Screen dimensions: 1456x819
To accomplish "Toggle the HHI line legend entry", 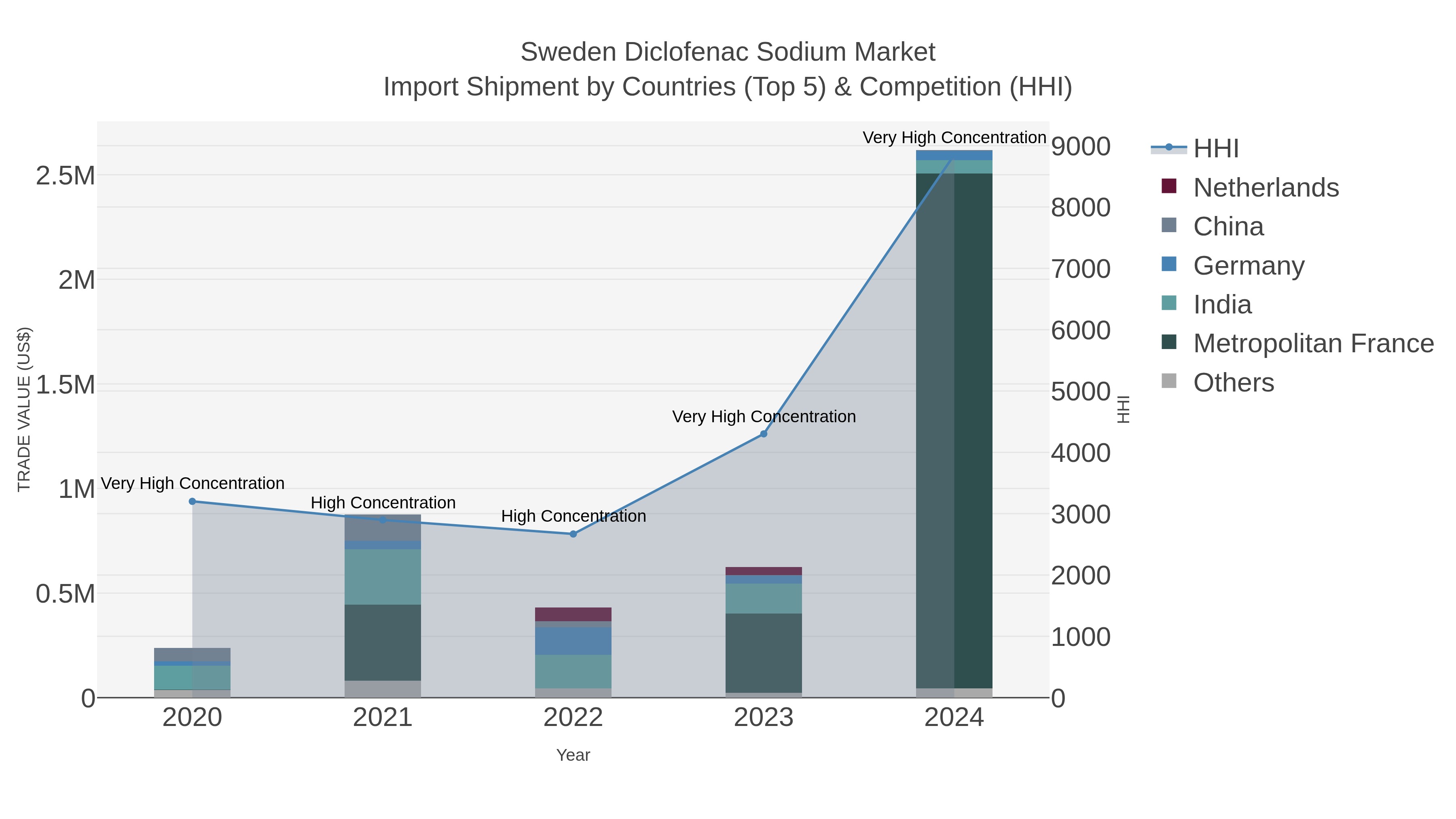I will 1196,149.
